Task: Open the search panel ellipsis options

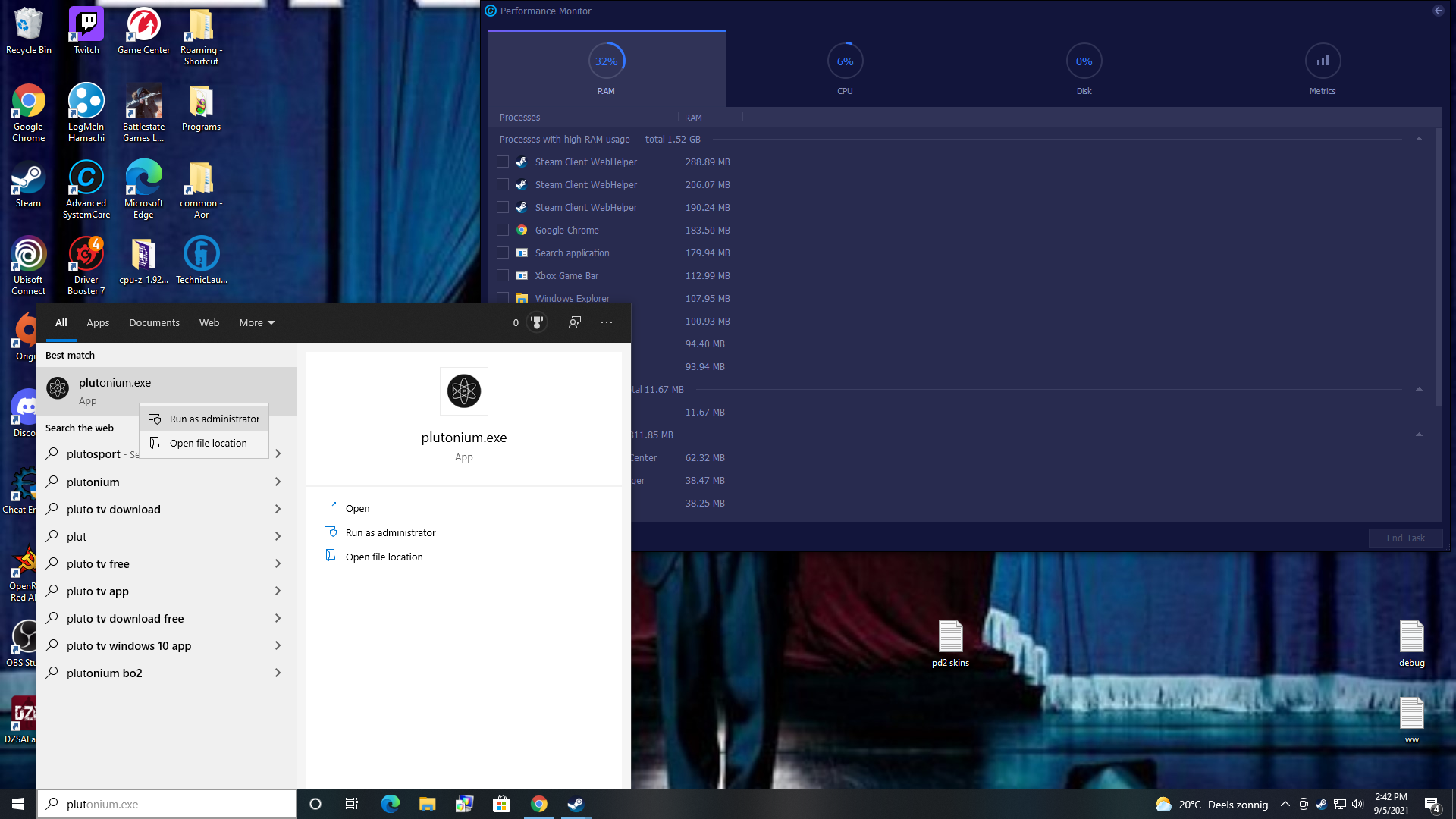Action: [x=607, y=322]
